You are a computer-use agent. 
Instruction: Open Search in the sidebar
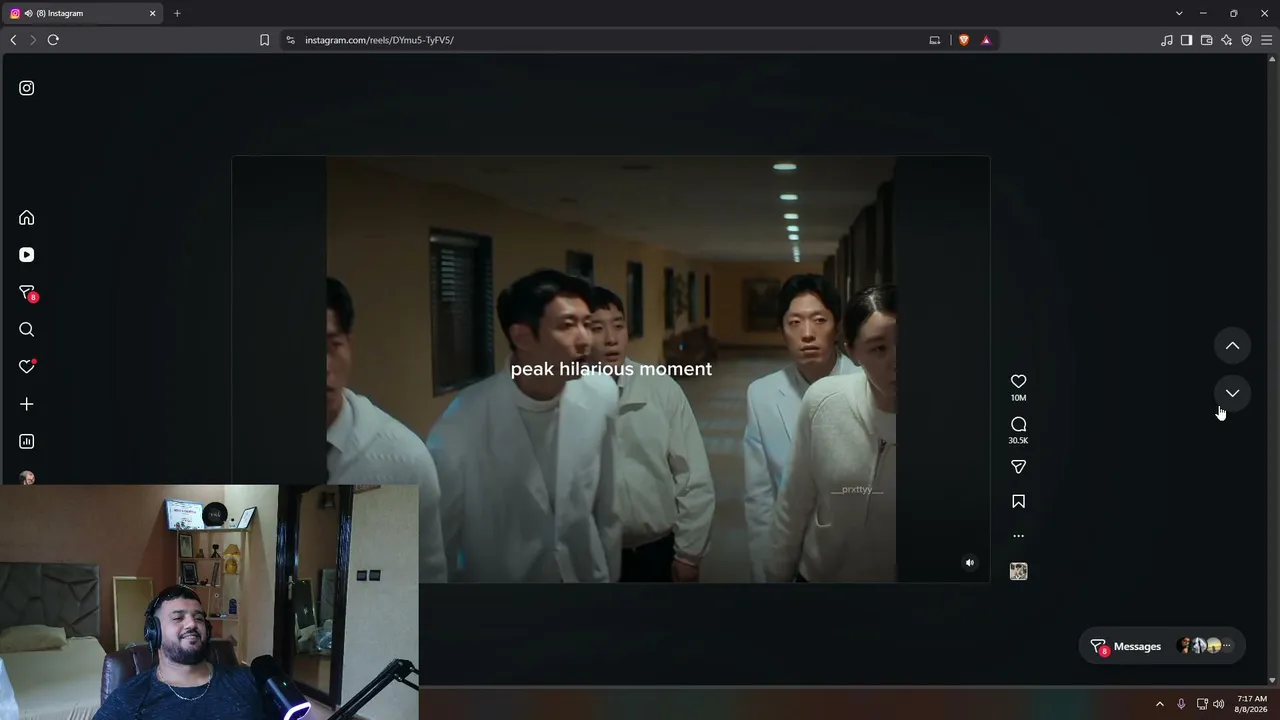[x=27, y=330]
